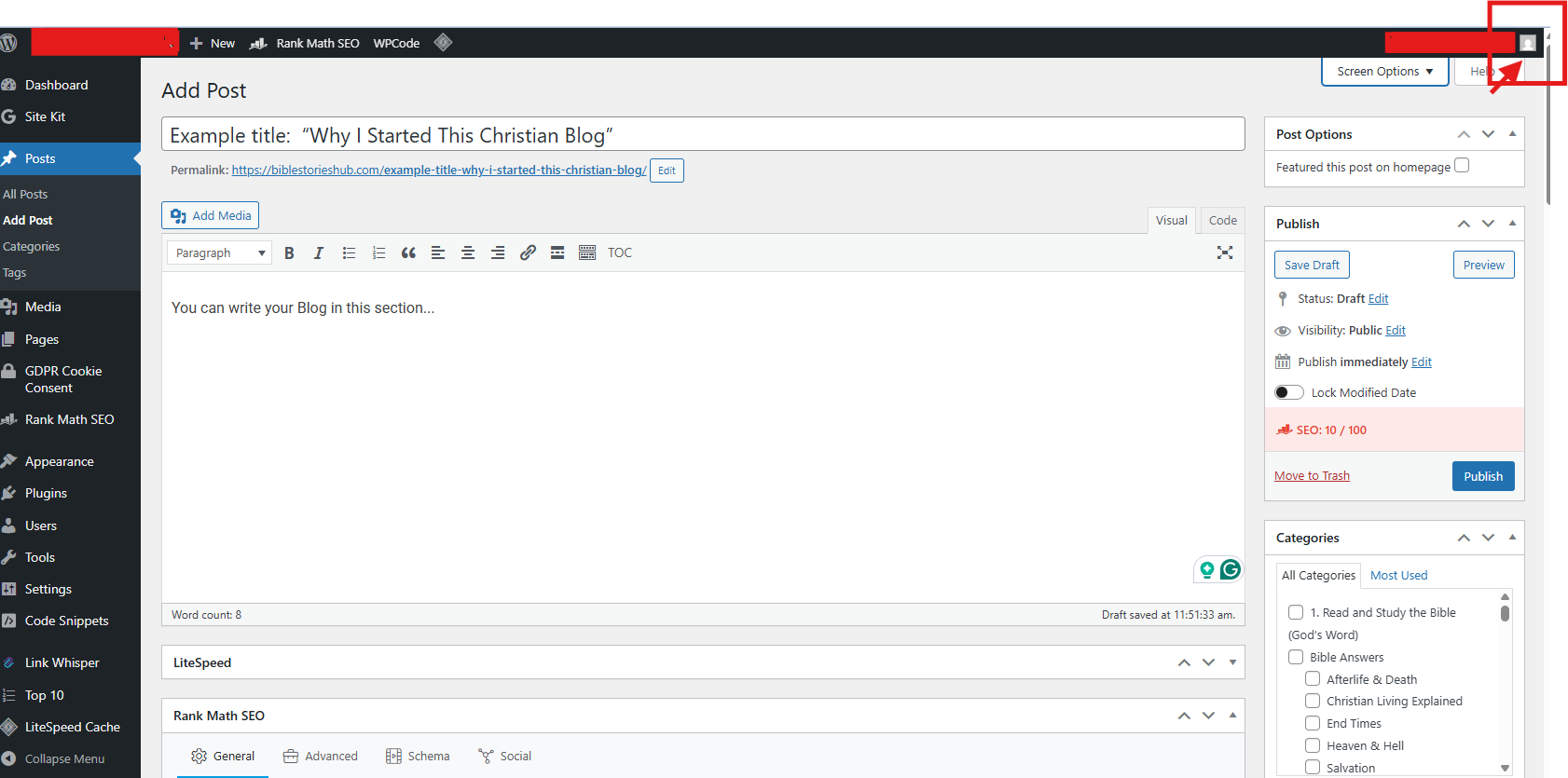
Task: Expand Screen Options panel
Action: 1385,71
